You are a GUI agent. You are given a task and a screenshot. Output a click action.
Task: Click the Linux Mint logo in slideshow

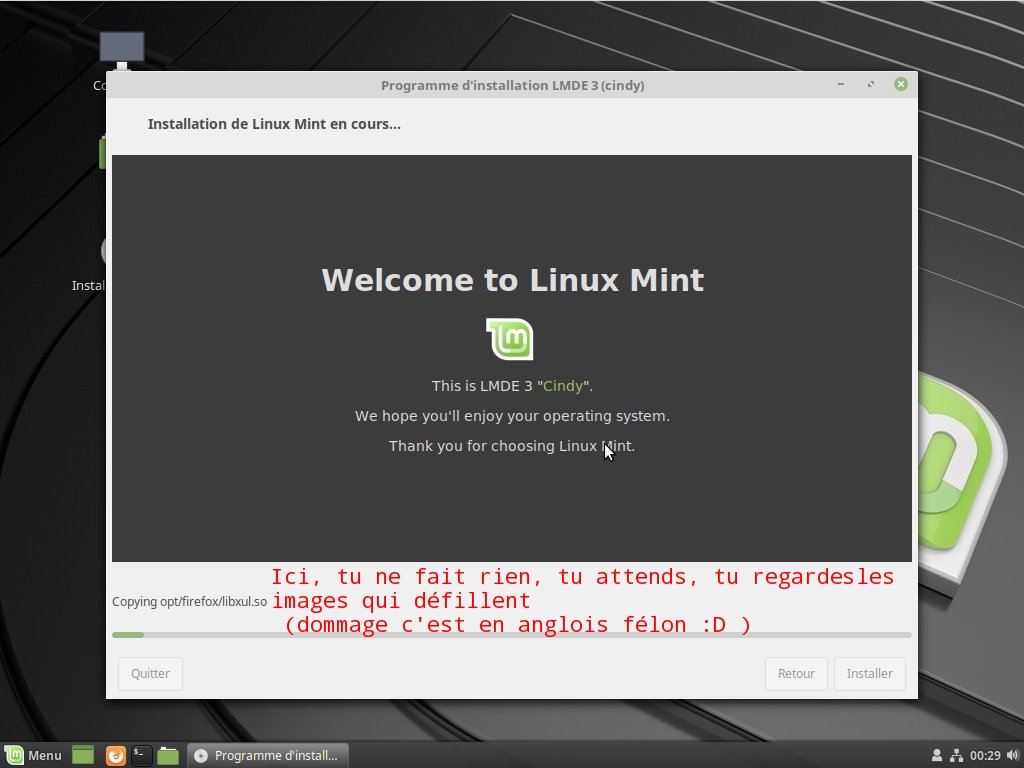point(510,339)
